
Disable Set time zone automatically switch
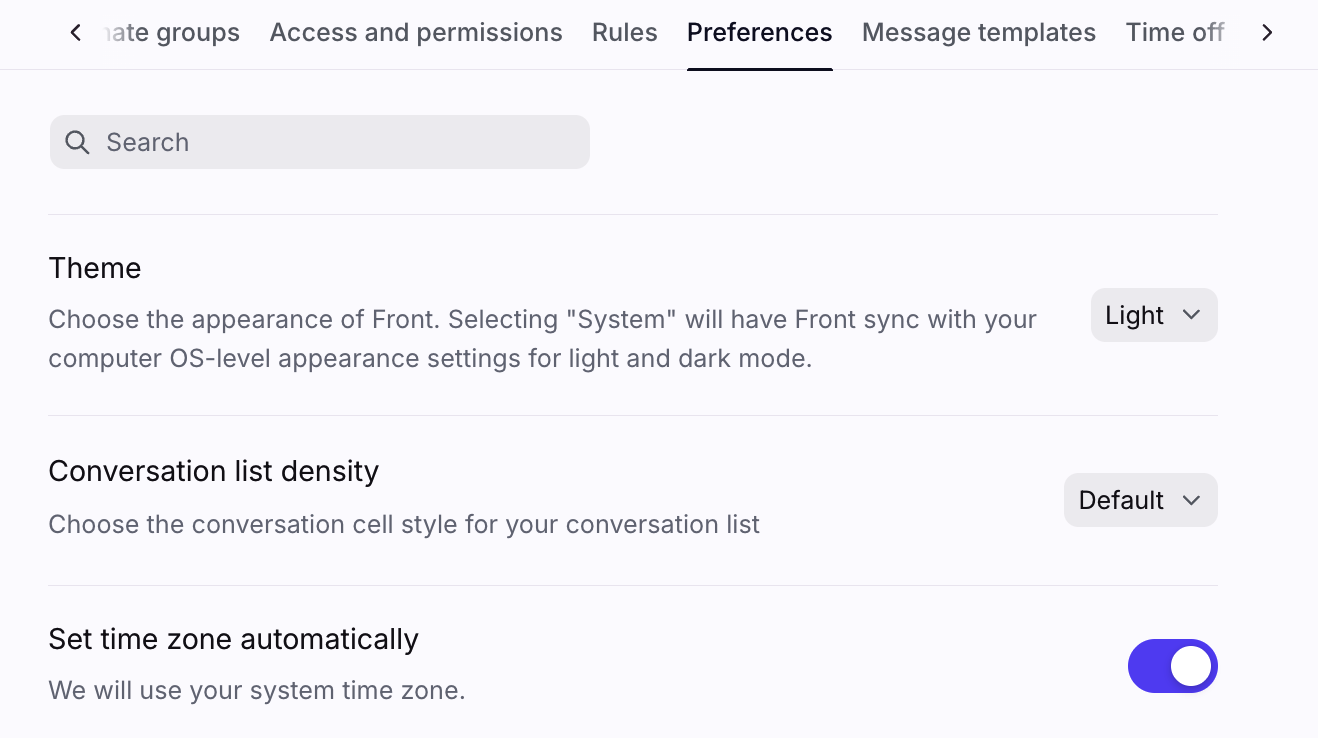(x=1172, y=666)
